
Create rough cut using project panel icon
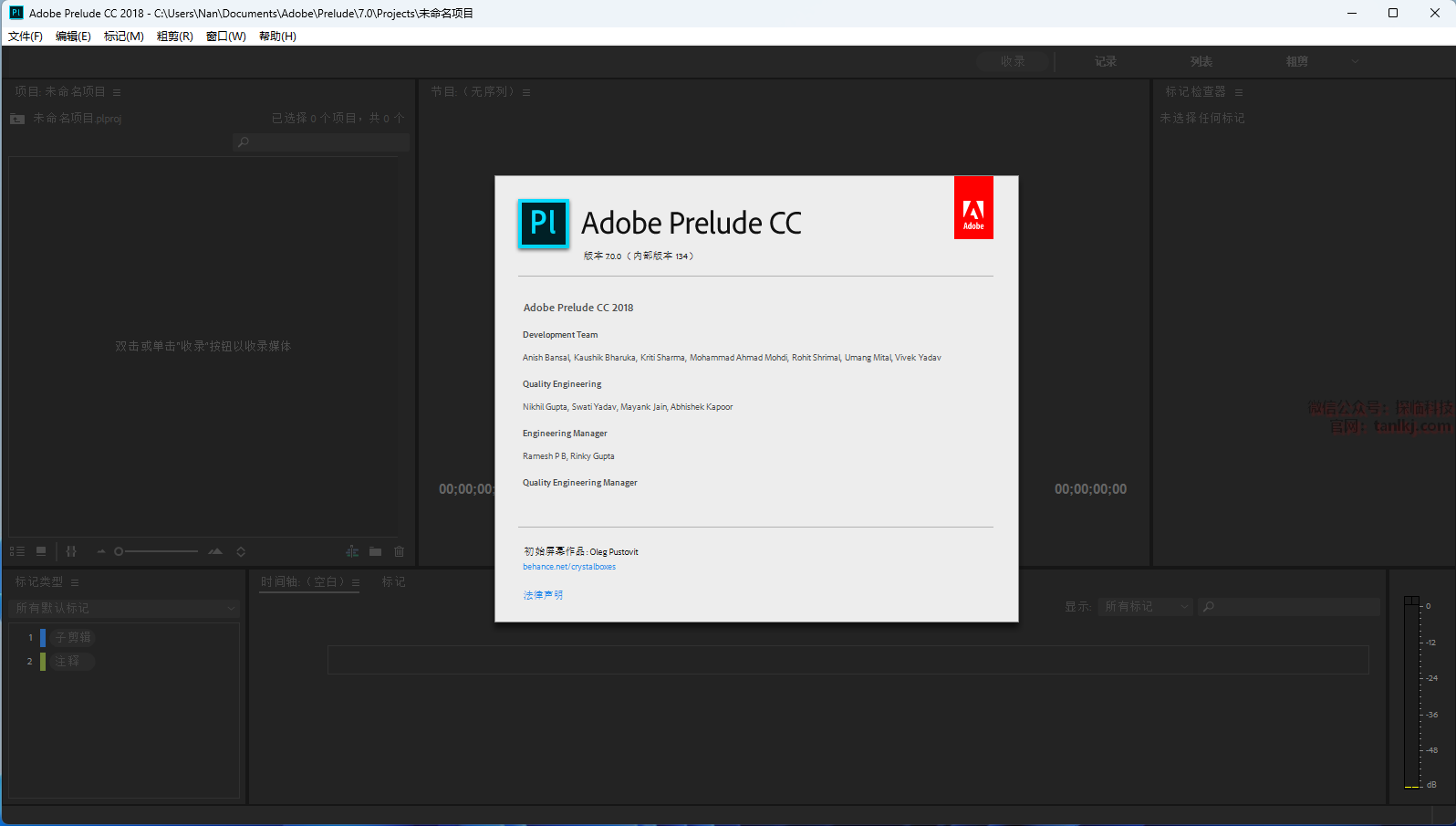(x=352, y=551)
